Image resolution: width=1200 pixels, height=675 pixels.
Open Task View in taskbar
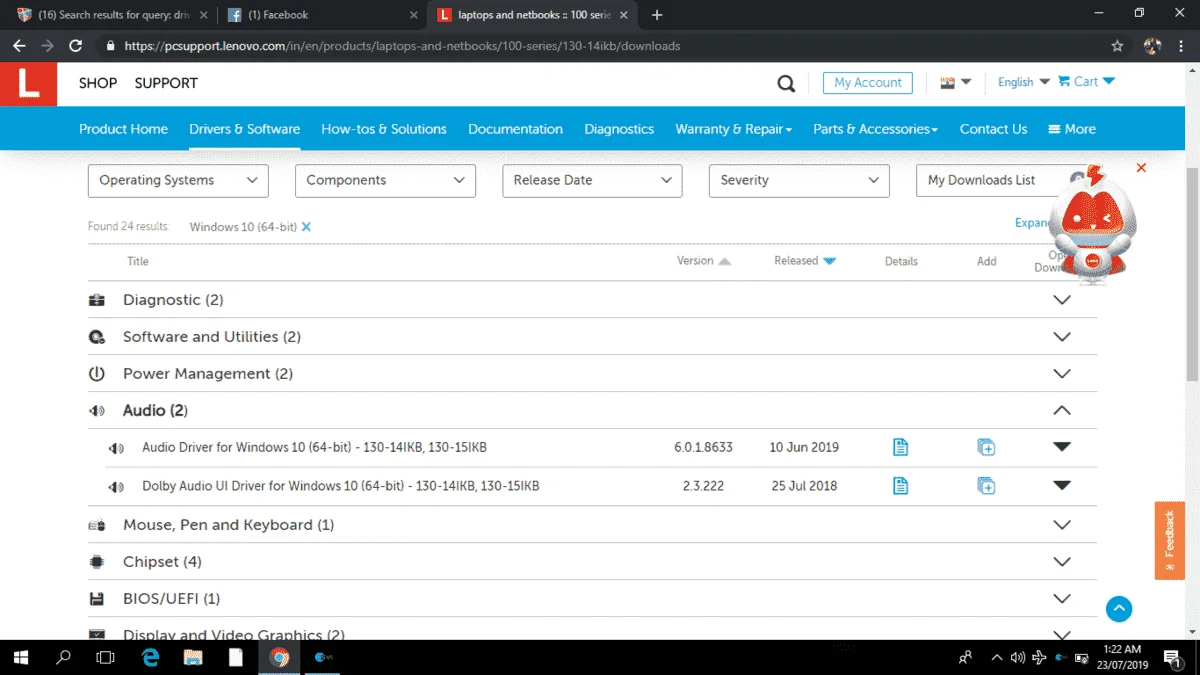point(105,657)
